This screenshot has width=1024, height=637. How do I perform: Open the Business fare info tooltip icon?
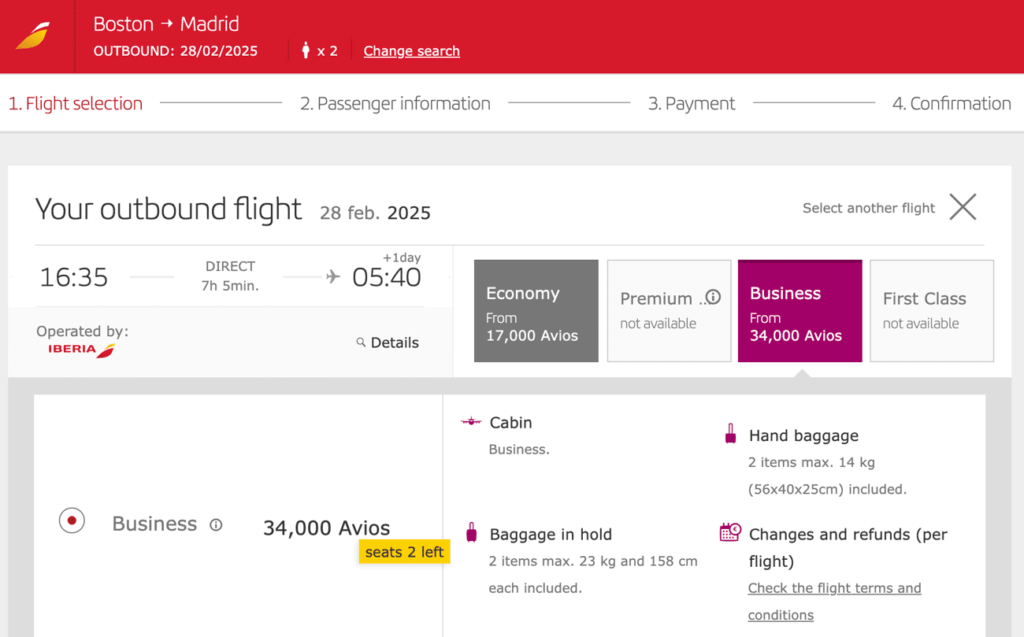[x=216, y=523]
